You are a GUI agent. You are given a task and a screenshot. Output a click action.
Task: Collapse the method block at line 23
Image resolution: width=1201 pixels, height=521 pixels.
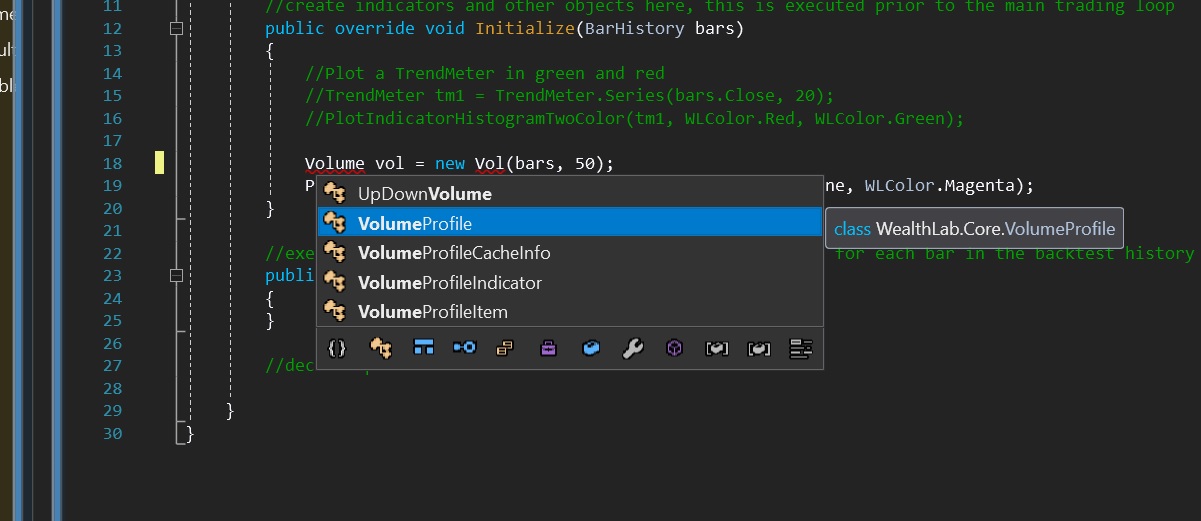177,276
